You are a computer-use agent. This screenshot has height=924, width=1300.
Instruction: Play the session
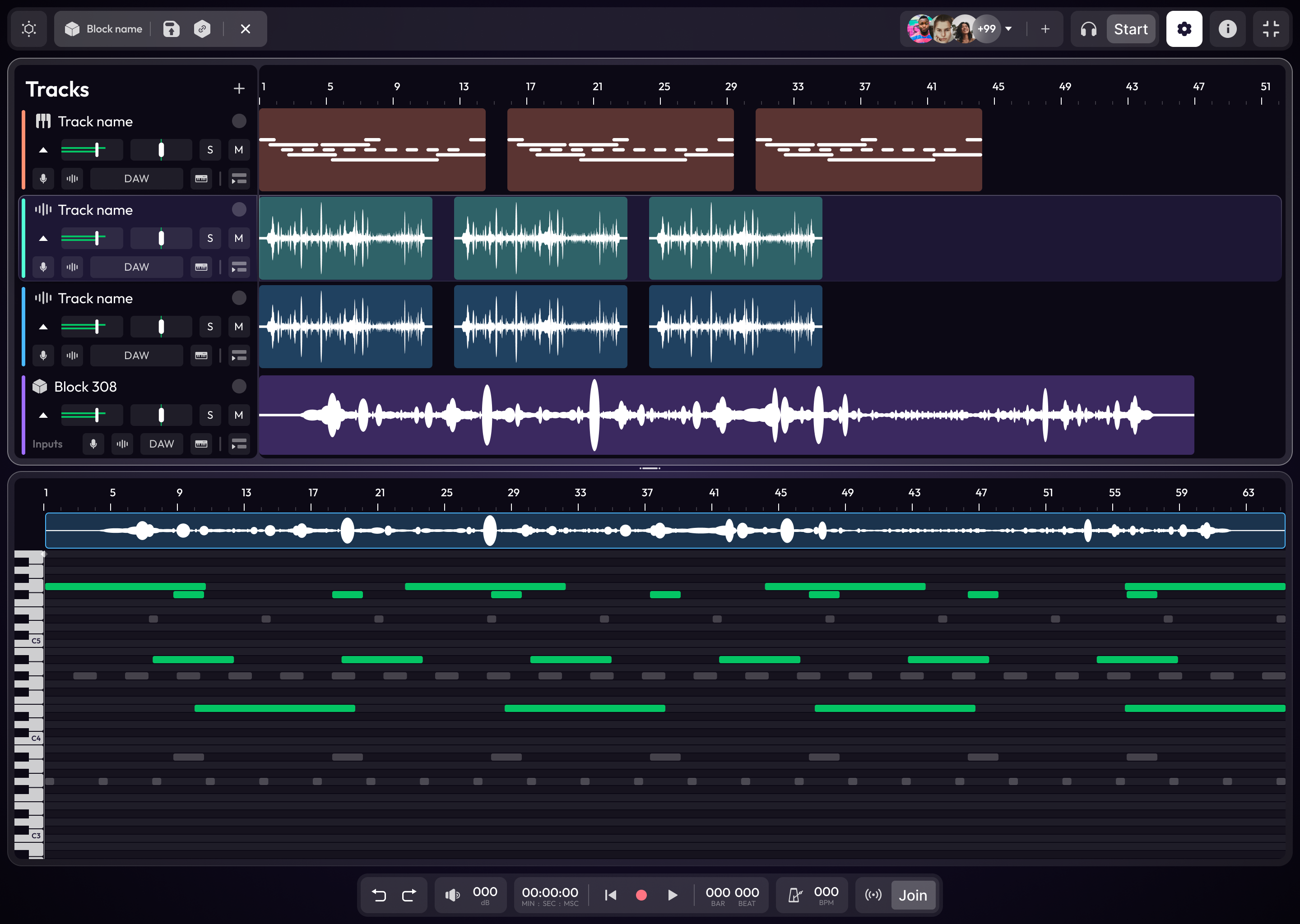(672, 895)
